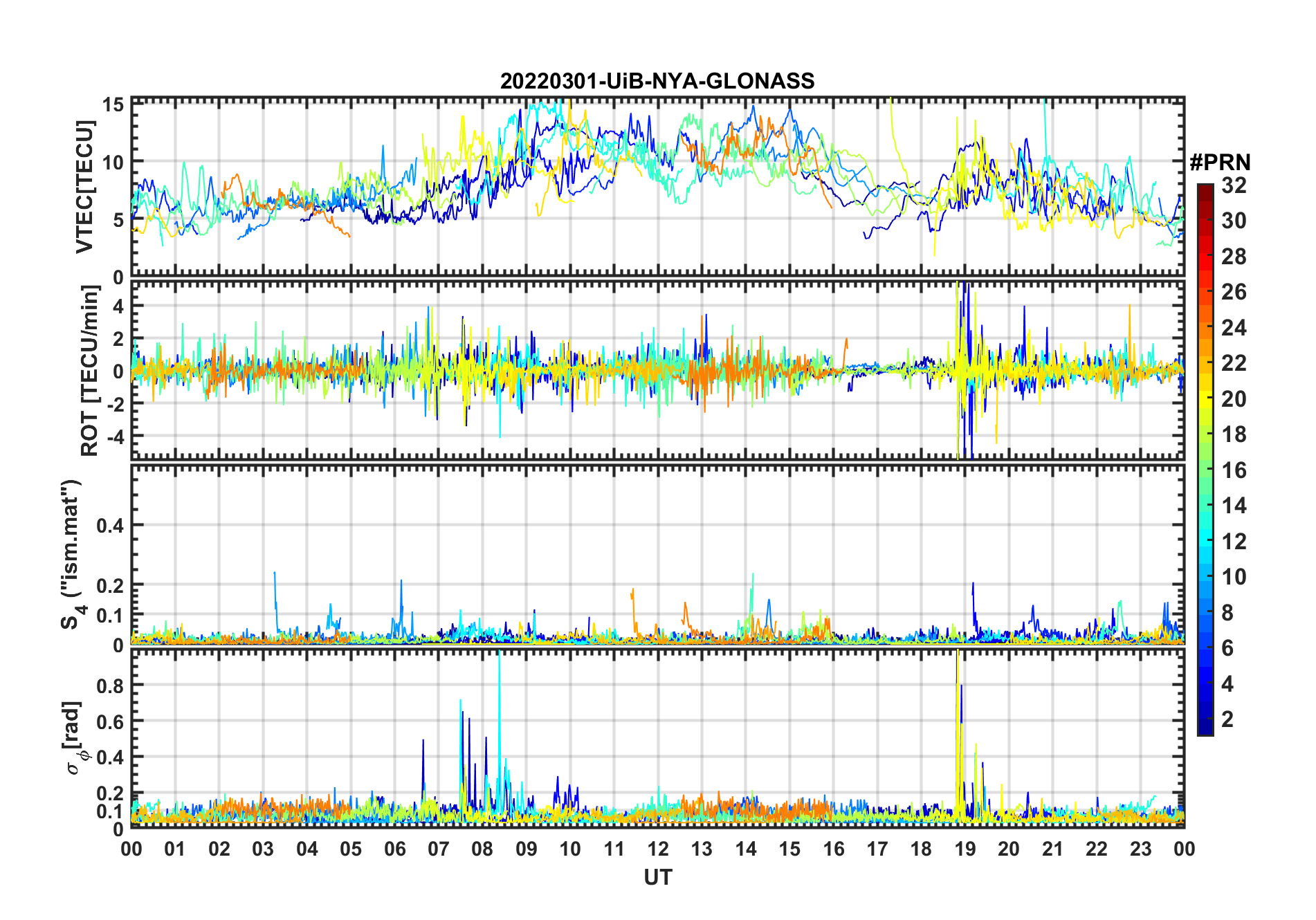The image size is (1316, 920).
Task: Click the "11" hour tick on the UT axis
Action: [614, 849]
